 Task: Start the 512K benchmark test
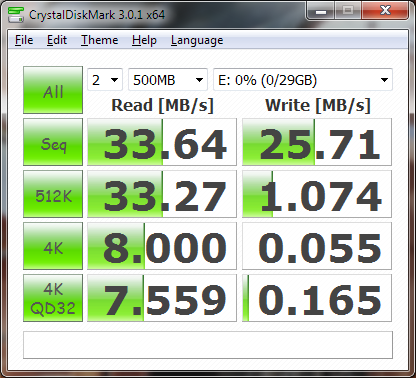pyautogui.click(x=53, y=194)
